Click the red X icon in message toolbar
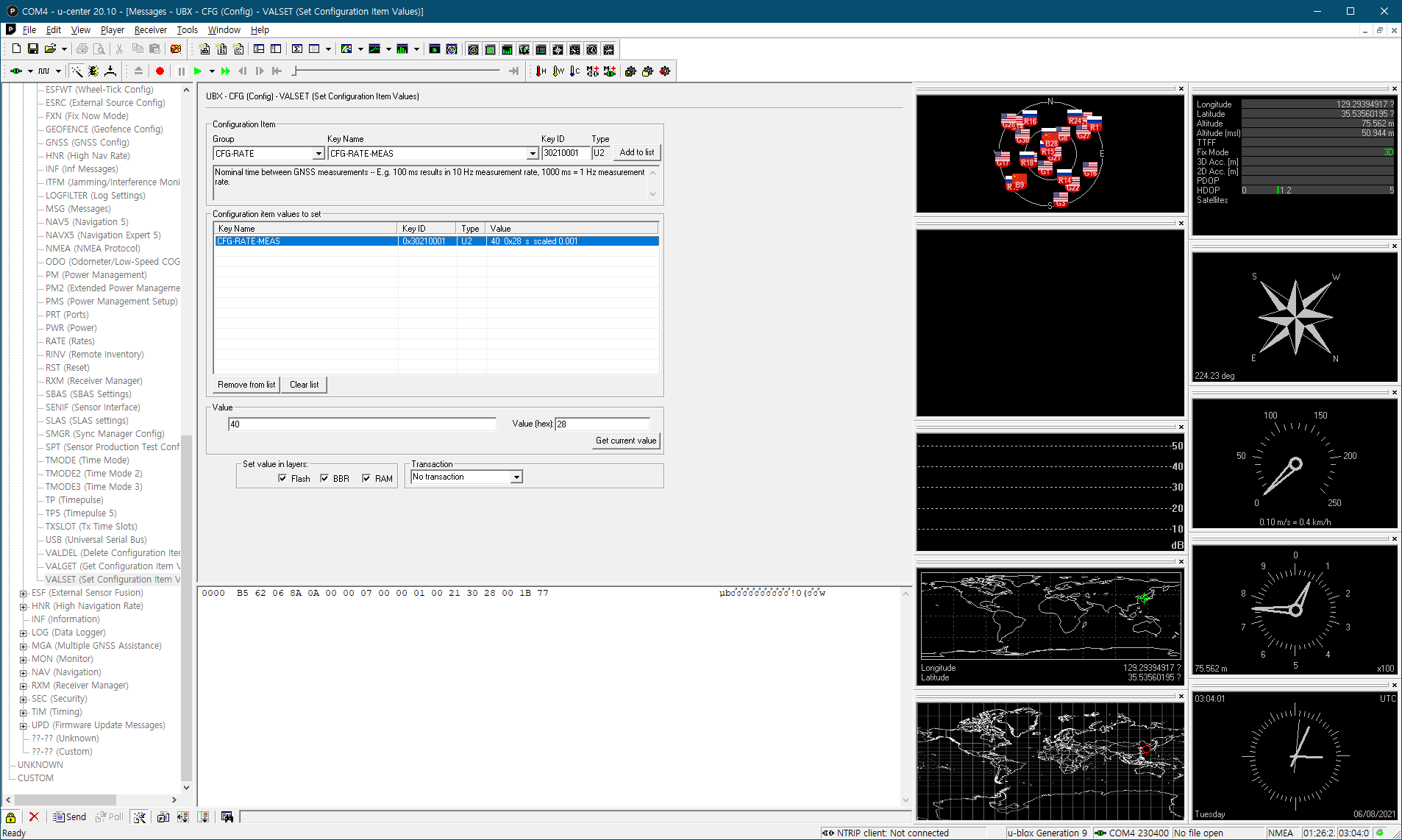Screen dimensions: 1402x840 (34, 817)
